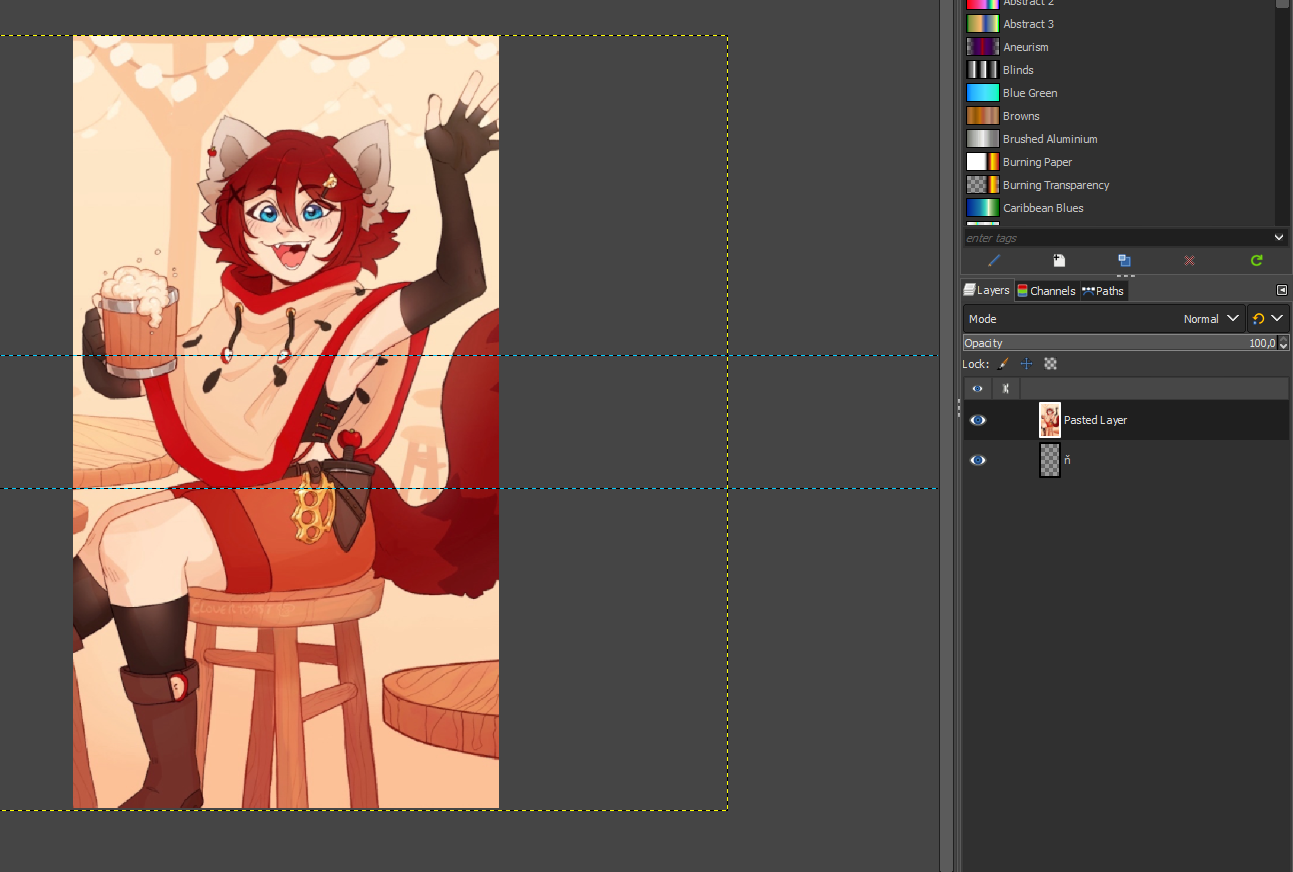
Task: Open the layers dock configuration menu
Action: point(1282,290)
